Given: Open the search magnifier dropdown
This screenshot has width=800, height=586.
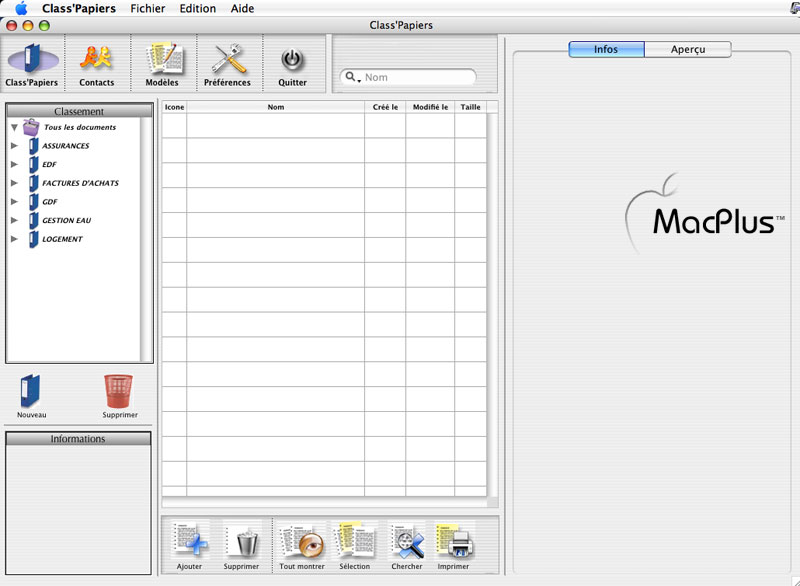Looking at the screenshot, I should [x=353, y=78].
